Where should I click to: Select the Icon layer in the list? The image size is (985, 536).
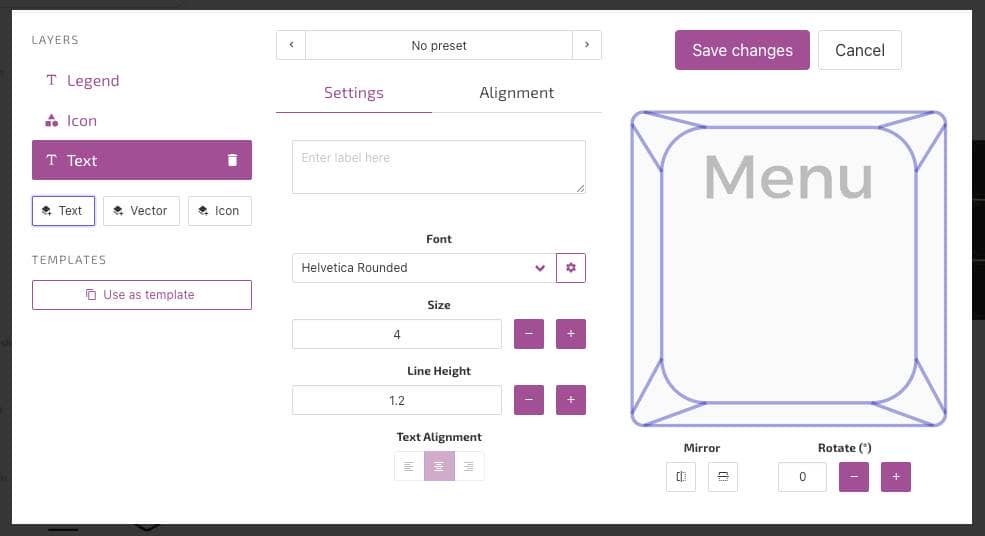click(x=81, y=121)
